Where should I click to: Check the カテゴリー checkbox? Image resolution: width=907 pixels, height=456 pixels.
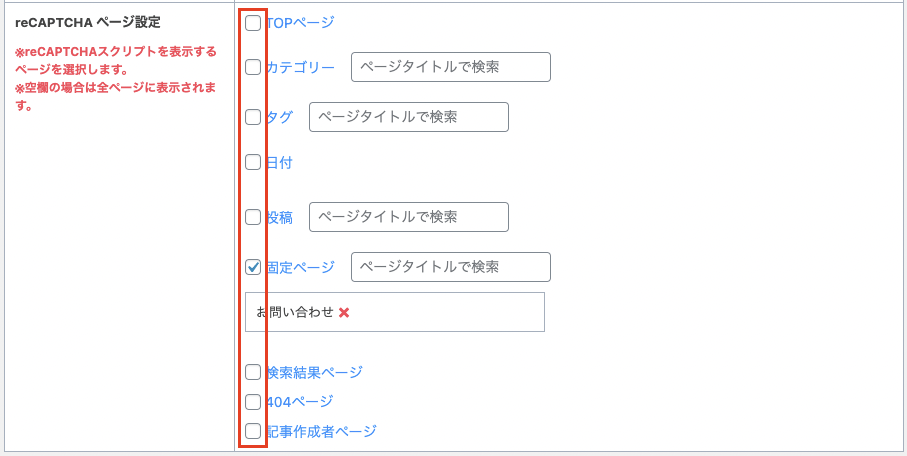point(253,68)
